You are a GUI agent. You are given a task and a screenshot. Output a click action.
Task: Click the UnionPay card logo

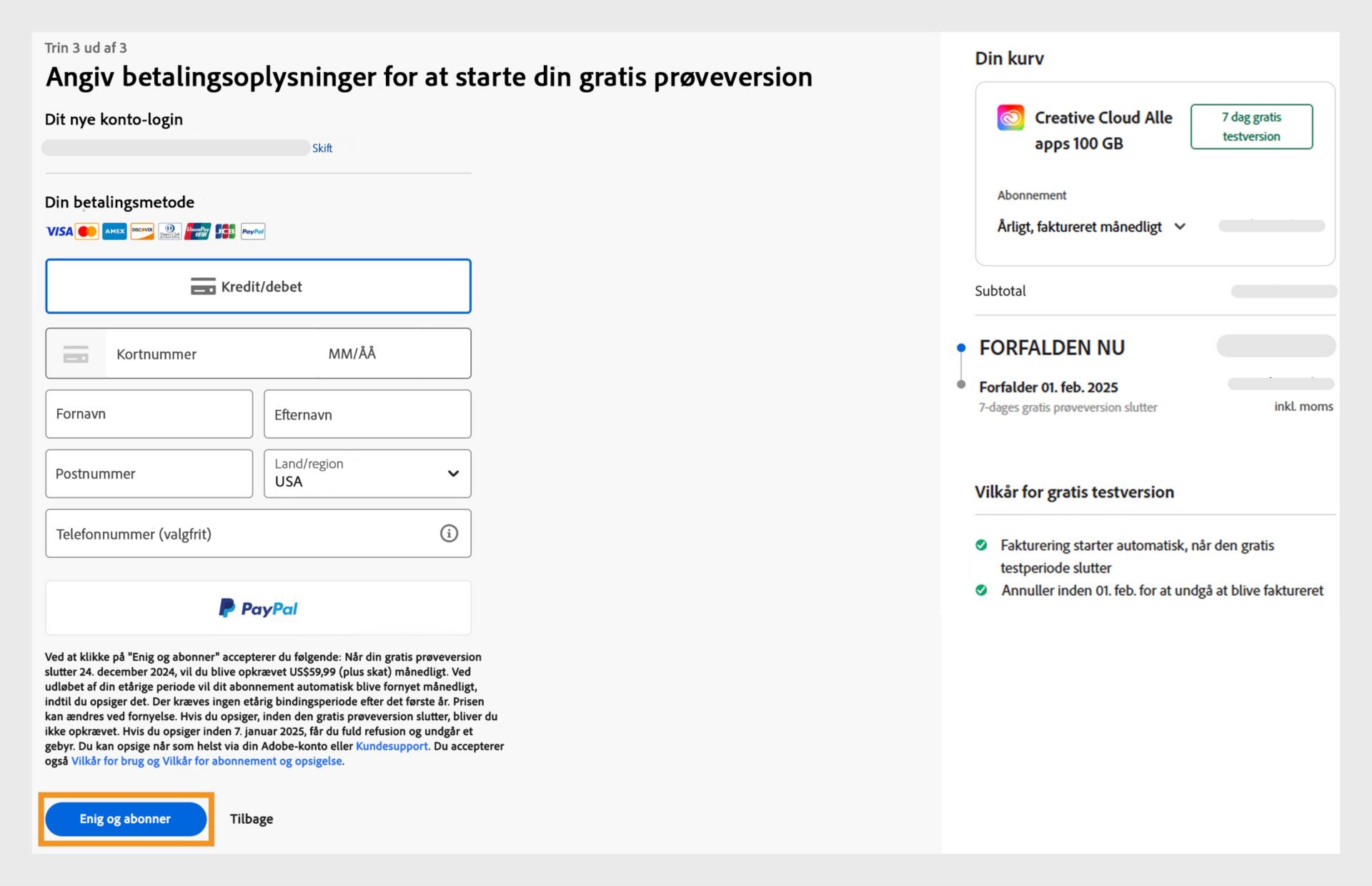(x=197, y=232)
